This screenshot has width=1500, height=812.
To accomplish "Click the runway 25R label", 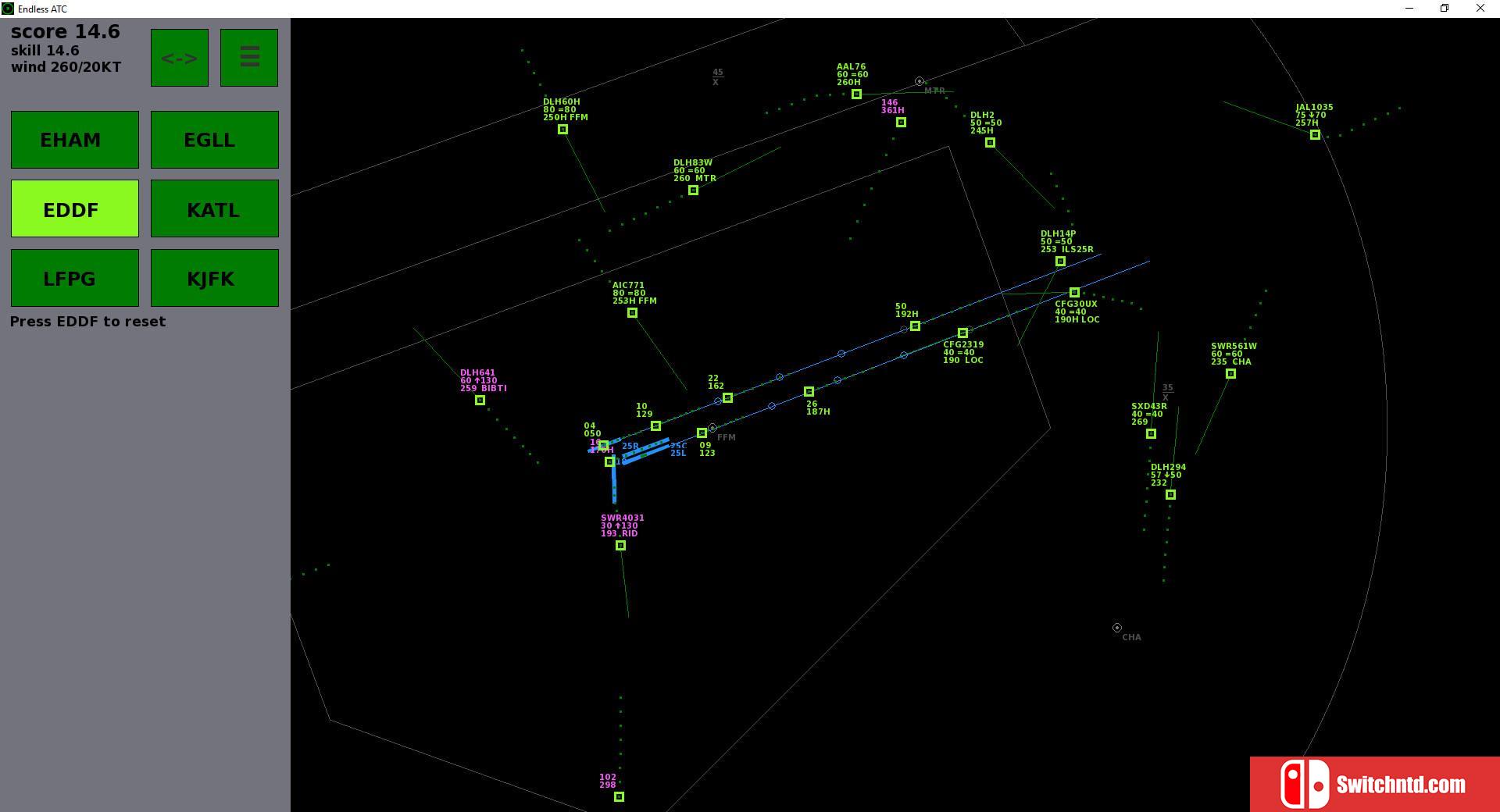I will [630, 447].
